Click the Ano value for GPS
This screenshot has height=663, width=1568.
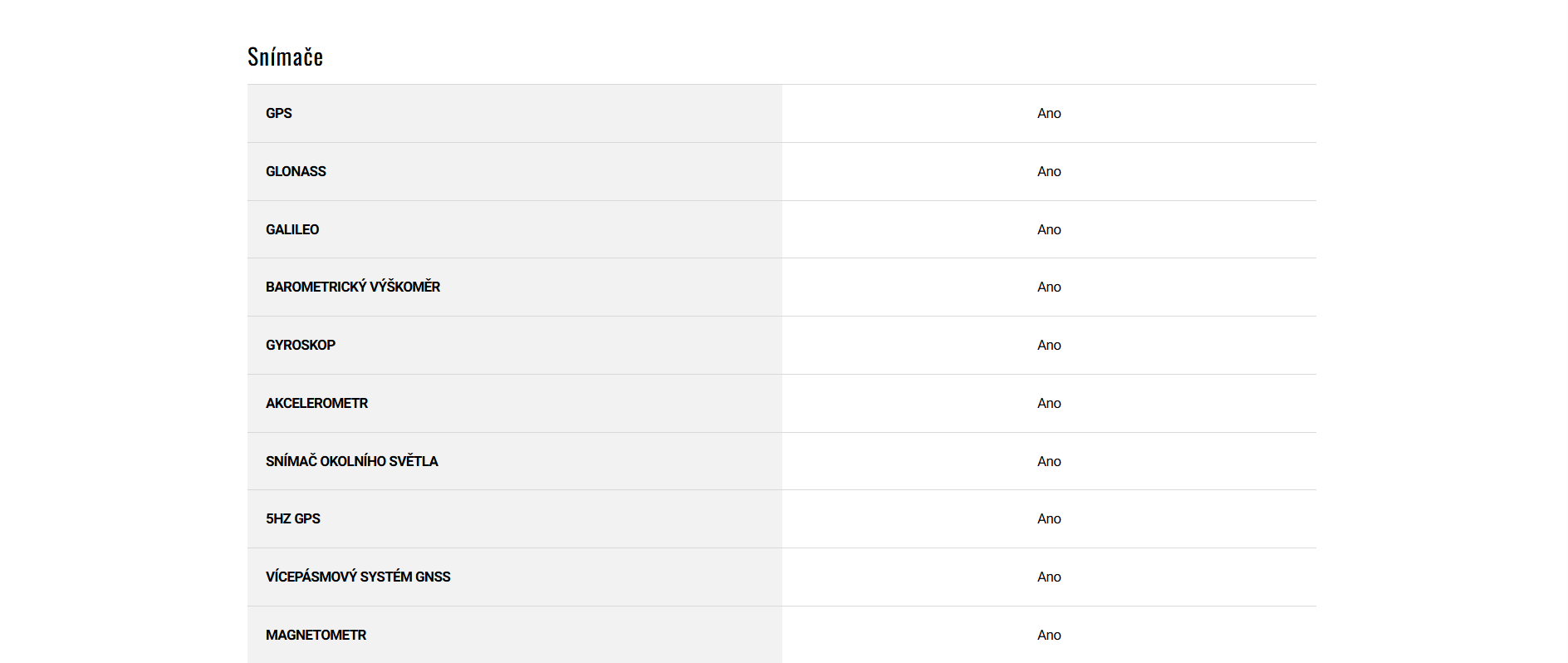pos(1049,113)
